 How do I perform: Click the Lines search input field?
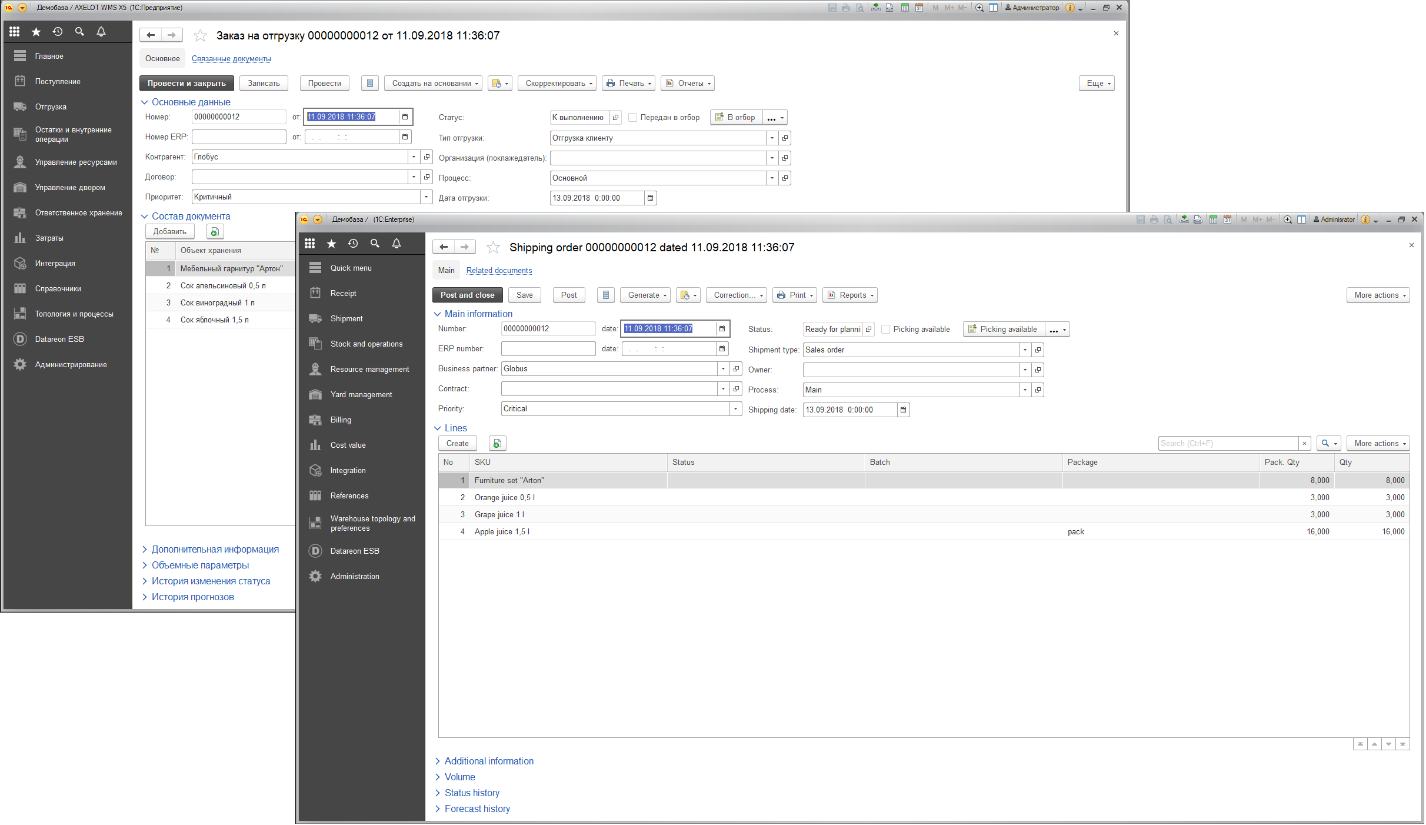pos(1227,443)
